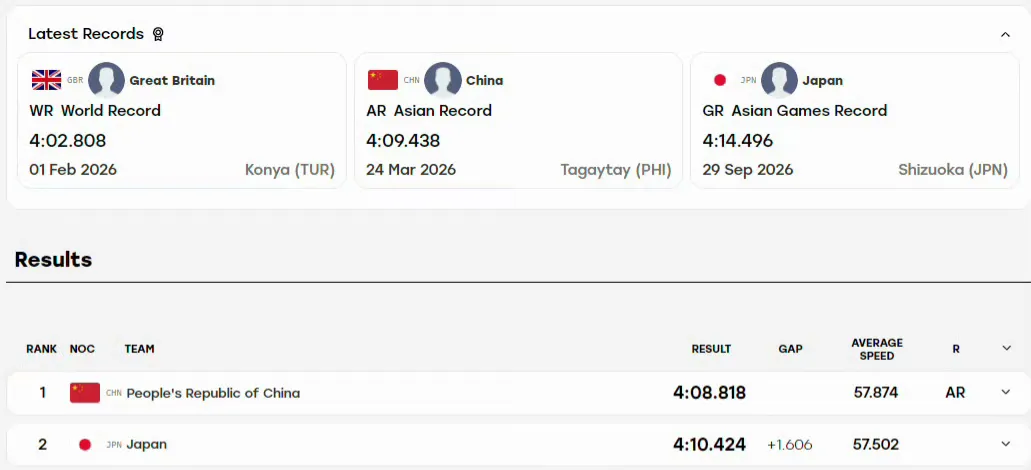This screenshot has height=470, width=1031.
Task: Click the China flag in results row 1
Action: coord(85,393)
